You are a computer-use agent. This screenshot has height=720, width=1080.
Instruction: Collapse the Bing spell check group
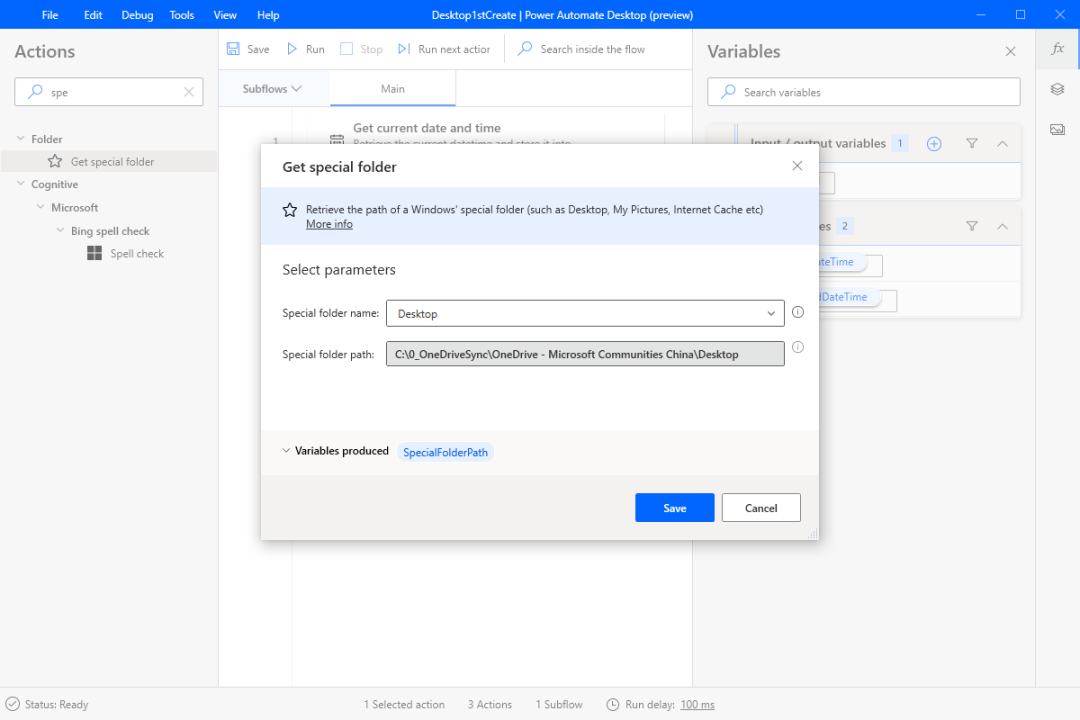pos(61,230)
